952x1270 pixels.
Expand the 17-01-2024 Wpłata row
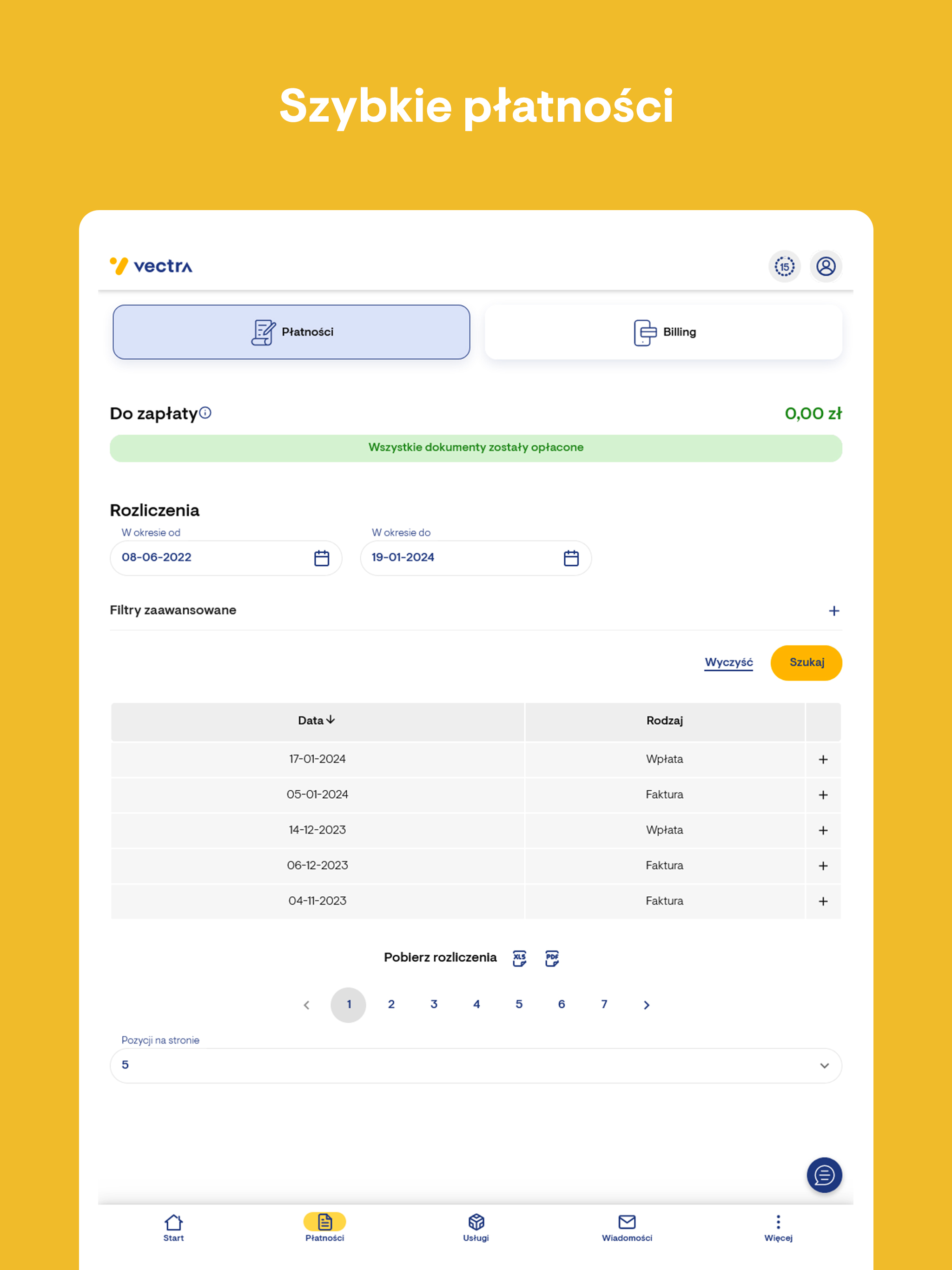tap(823, 760)
